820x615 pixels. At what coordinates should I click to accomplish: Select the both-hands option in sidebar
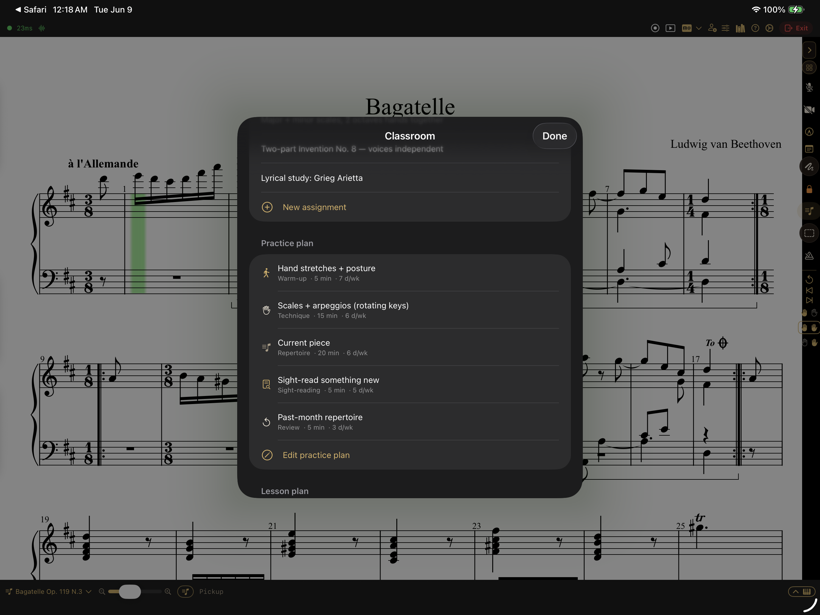pyautogui.click(x=810, y=328)
